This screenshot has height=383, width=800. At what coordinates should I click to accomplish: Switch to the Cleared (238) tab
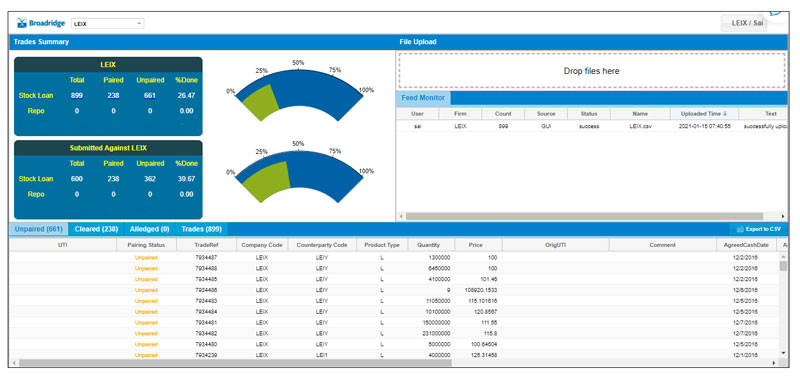[96, 229]
